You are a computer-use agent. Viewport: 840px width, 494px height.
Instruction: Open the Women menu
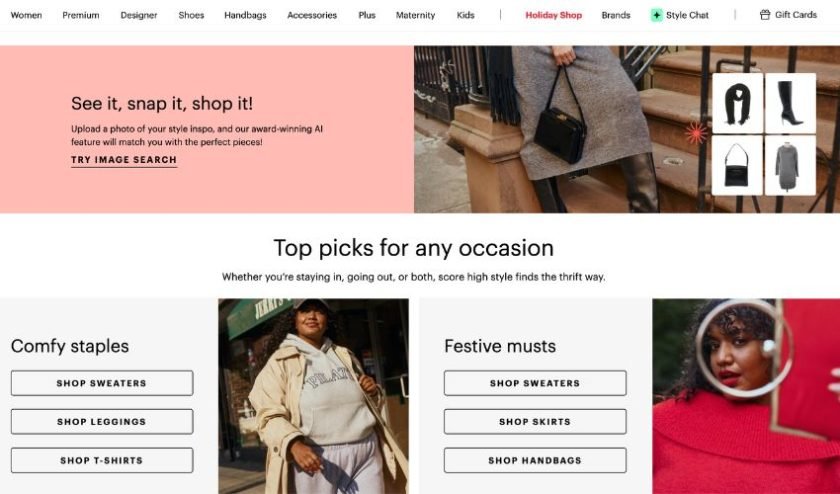[26, 15]
